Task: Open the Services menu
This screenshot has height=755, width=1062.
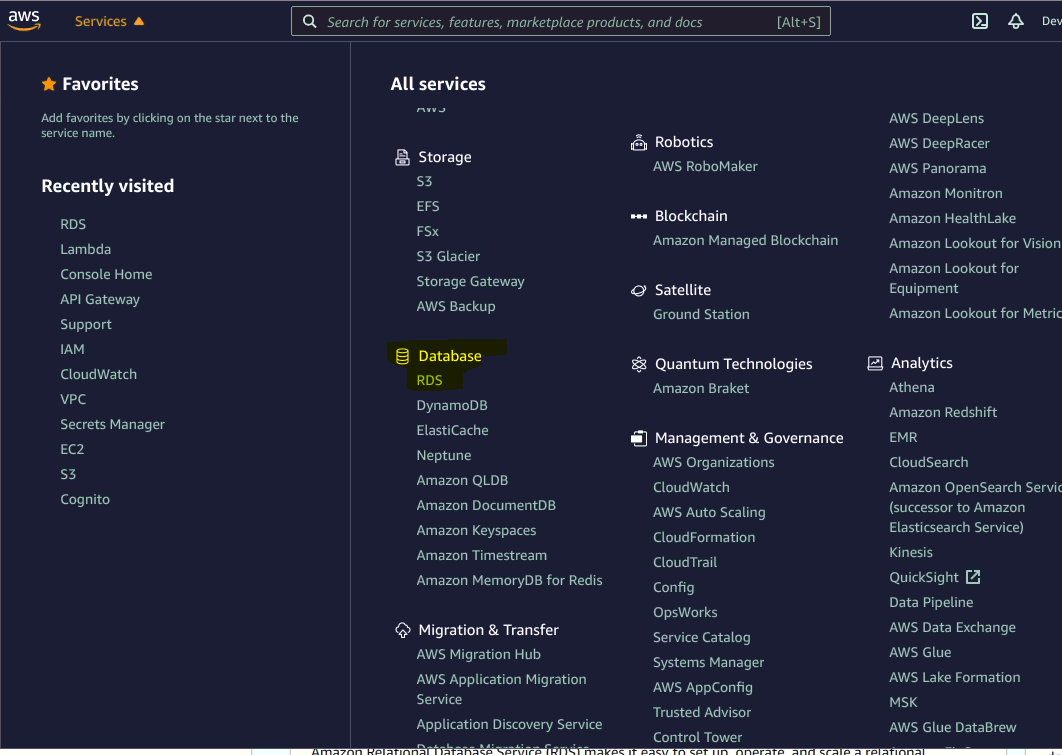Action: pos(101,20)
